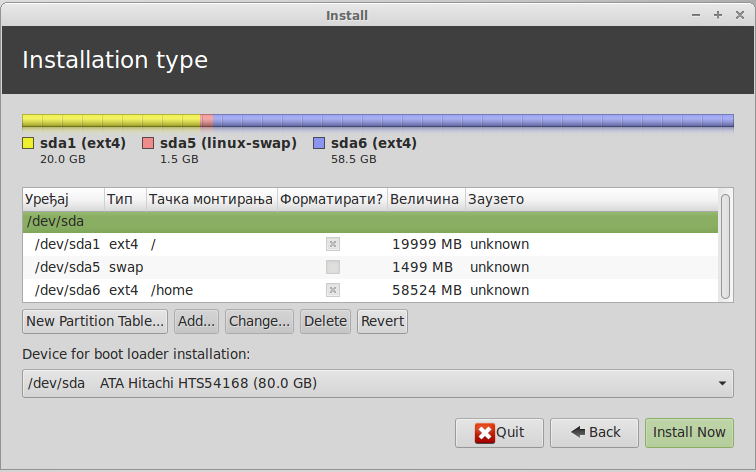Select the /dev/sda6 /home partition row

coord(200,290)
